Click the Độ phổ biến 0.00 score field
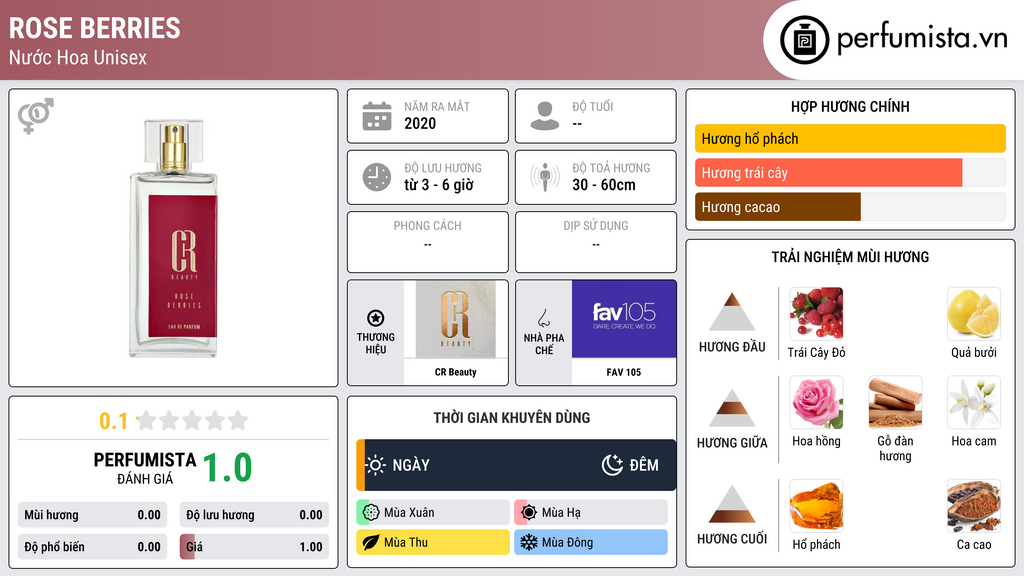Viewport: 1024px width, 576px height. point(93,547)
